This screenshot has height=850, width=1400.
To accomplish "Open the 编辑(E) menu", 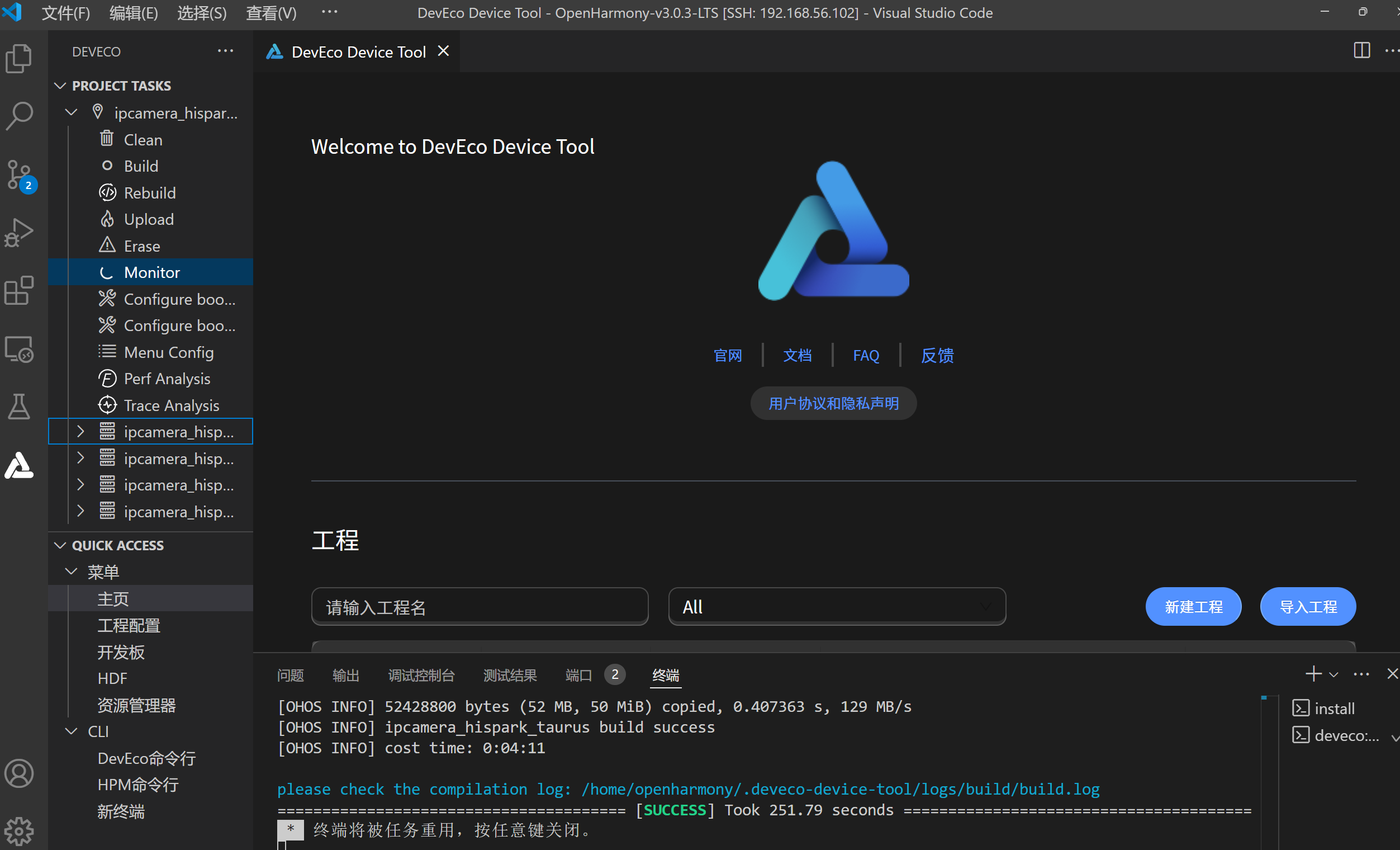I will coord(134,12).
